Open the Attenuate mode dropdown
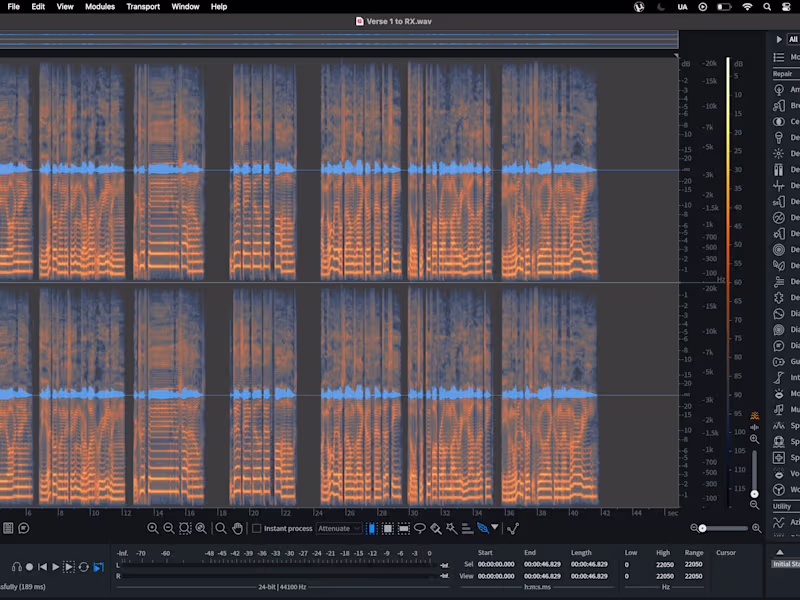 (x=339, y=528)
